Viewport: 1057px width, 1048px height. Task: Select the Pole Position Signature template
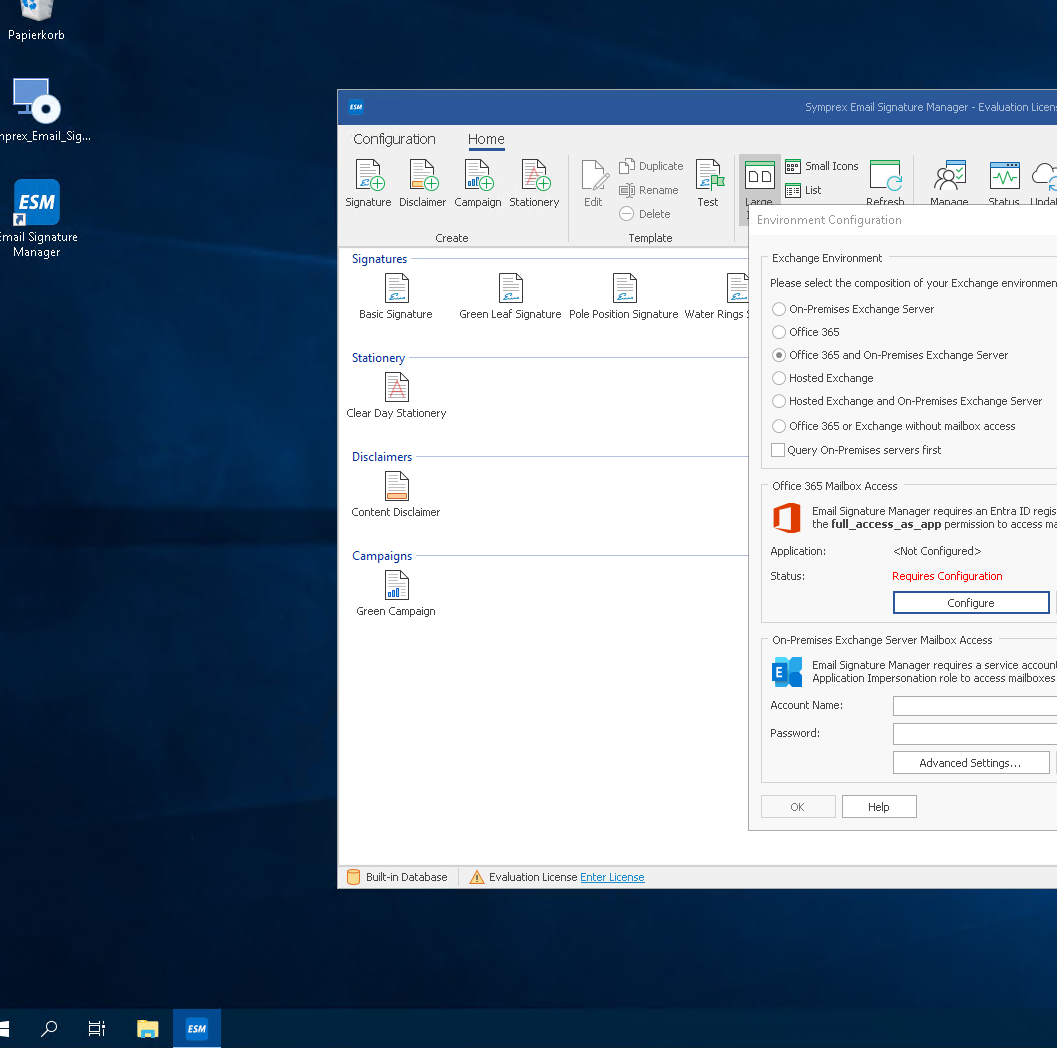coord(624,296)
